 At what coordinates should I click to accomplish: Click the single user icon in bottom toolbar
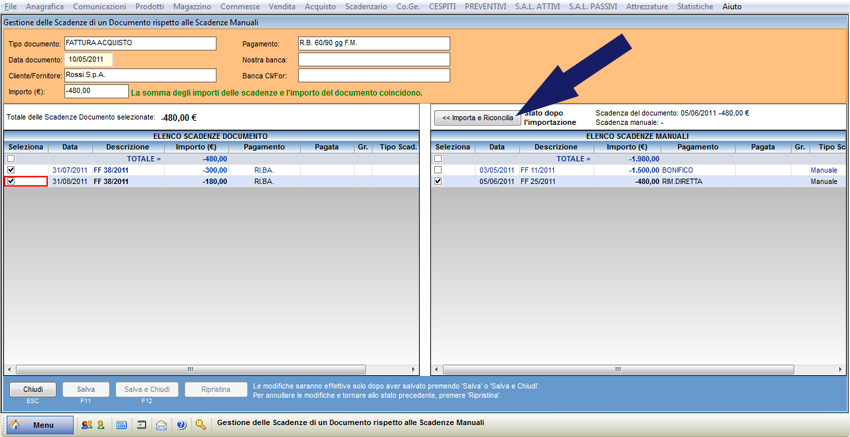point(101,425)
